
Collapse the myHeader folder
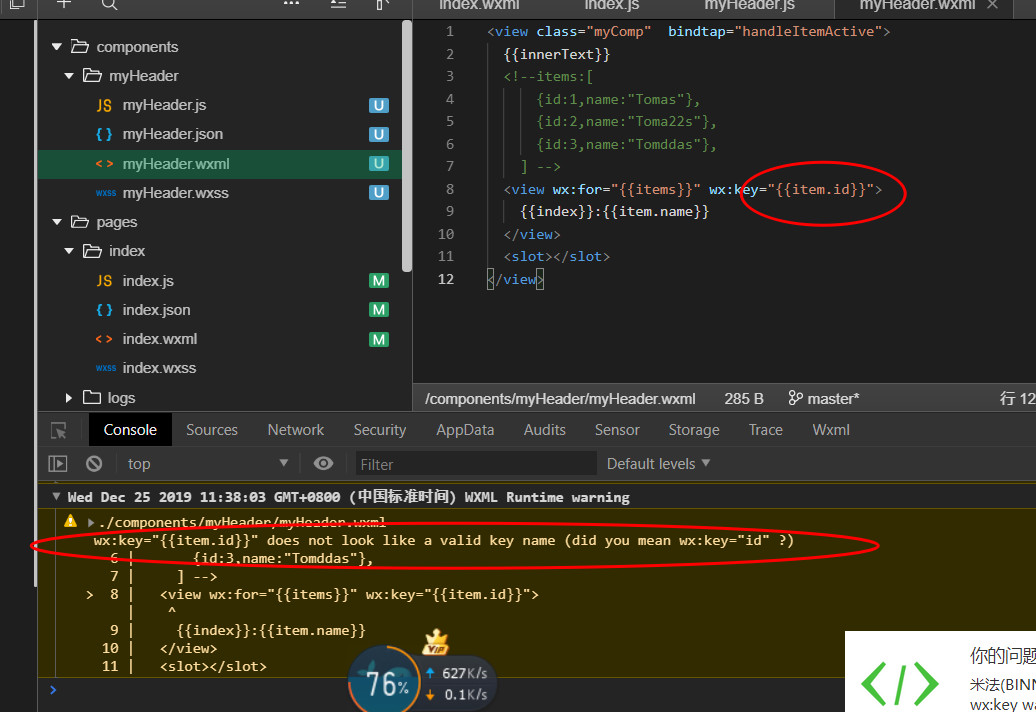tap(69, 76)
